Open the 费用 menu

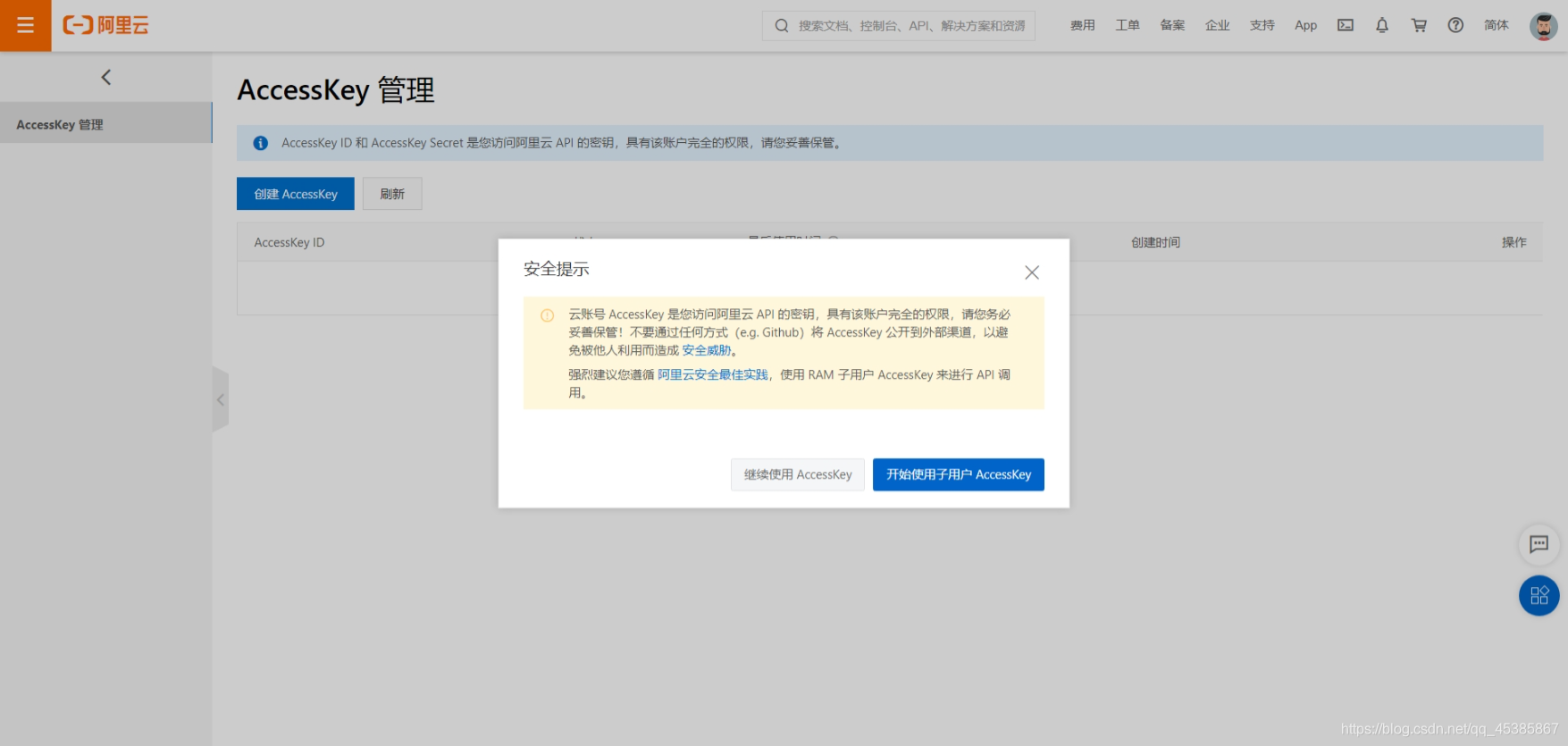1083,26
